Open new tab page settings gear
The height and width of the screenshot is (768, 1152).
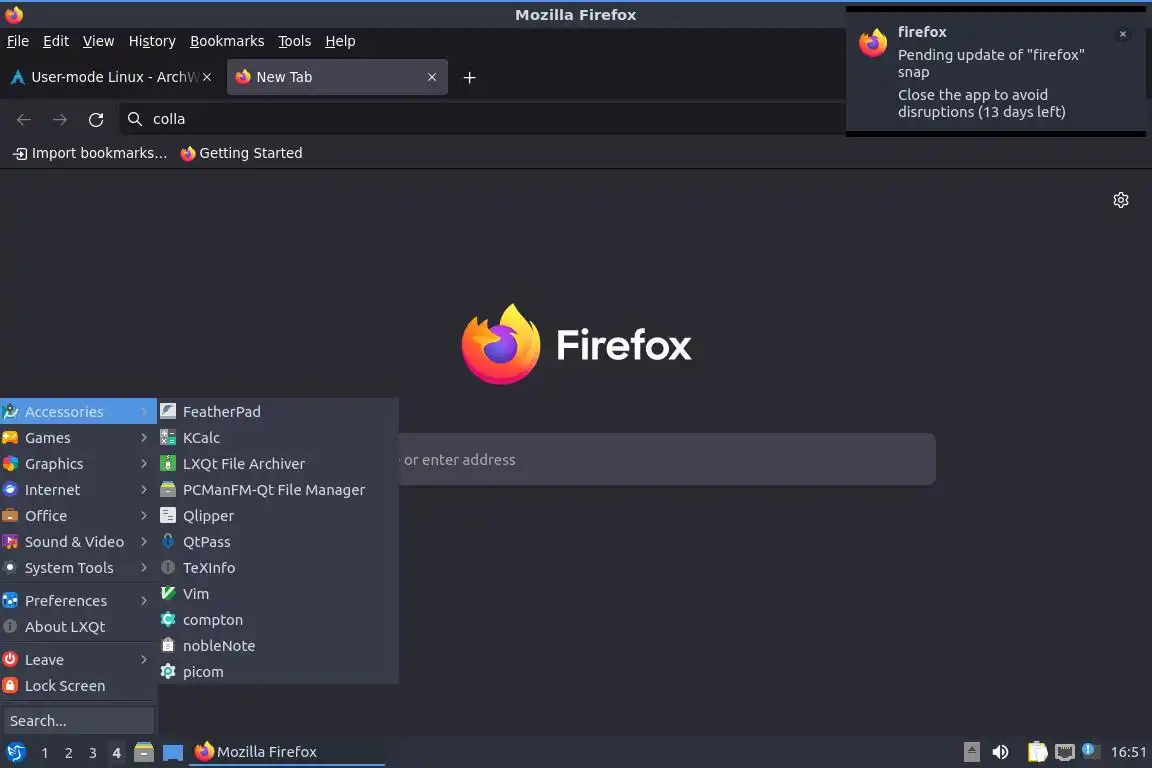coord(1120,200)
